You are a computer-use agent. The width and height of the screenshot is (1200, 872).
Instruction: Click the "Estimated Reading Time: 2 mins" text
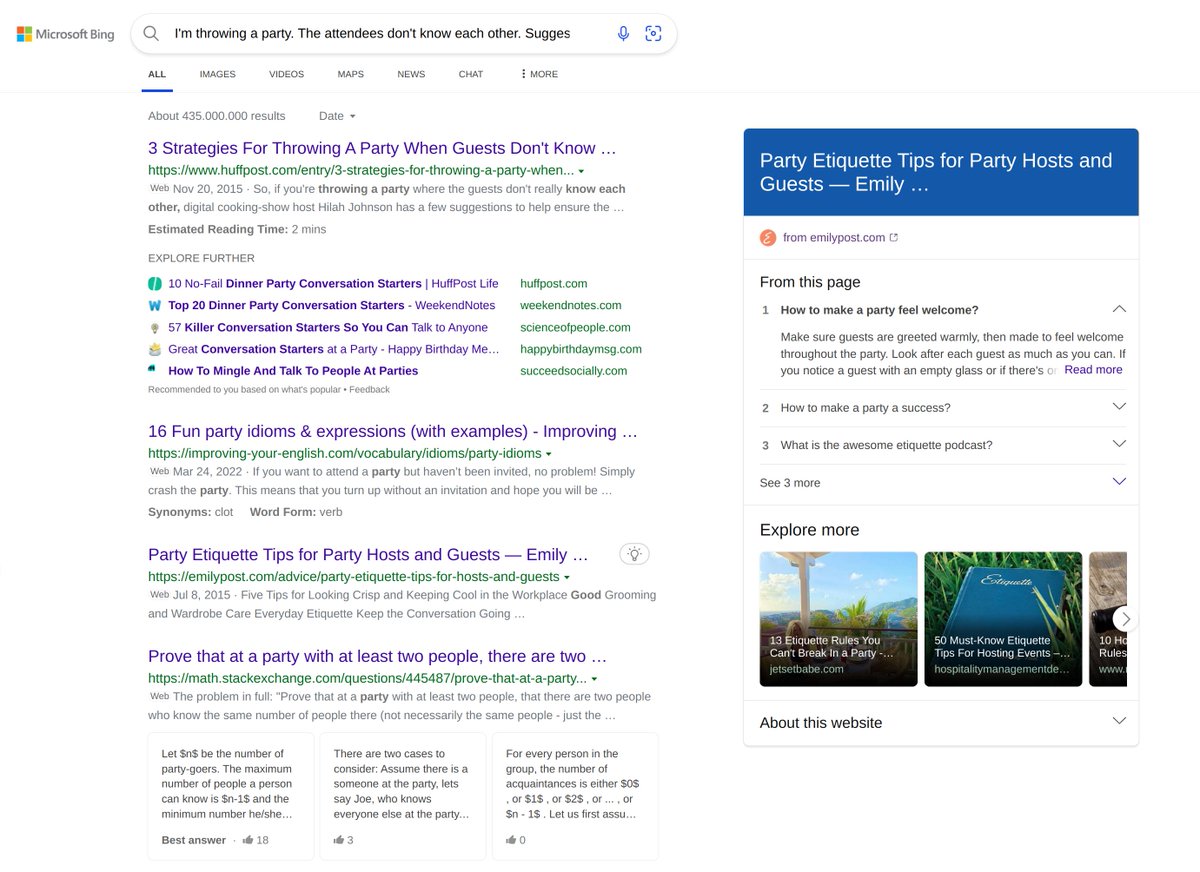tap(237, 229)
